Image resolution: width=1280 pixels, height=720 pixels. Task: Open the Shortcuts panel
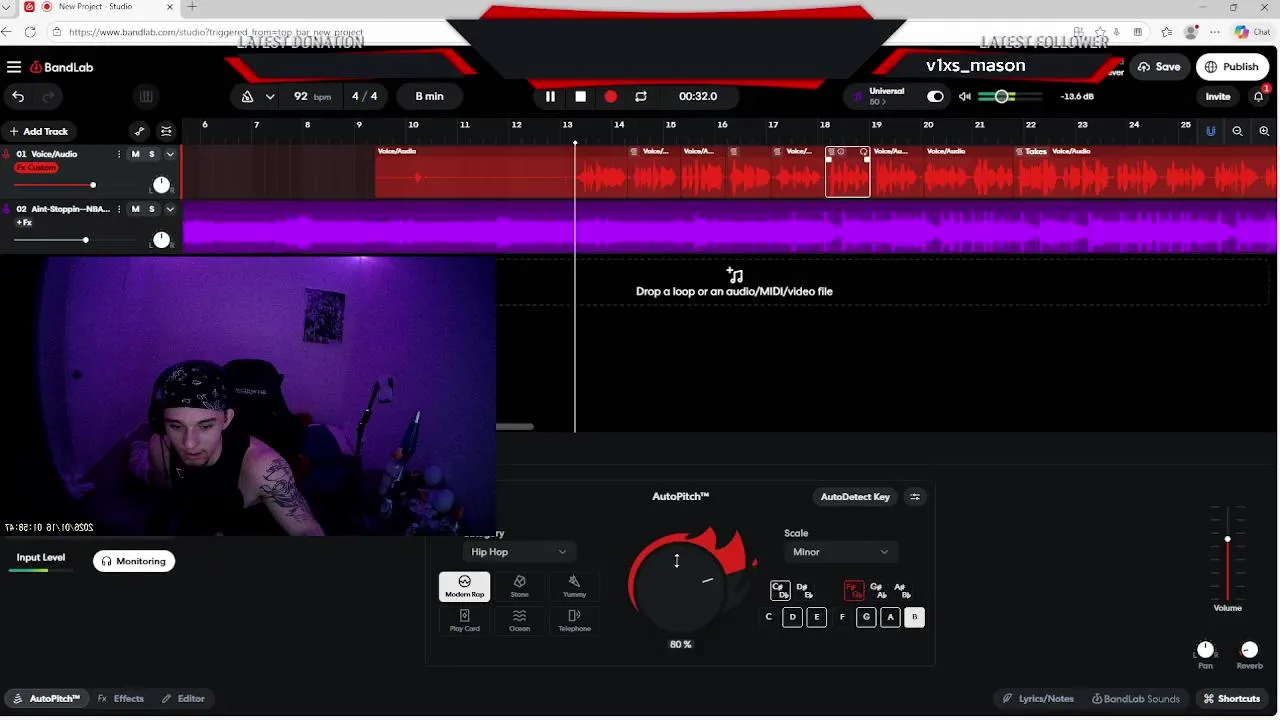[x=1232, y=699]
